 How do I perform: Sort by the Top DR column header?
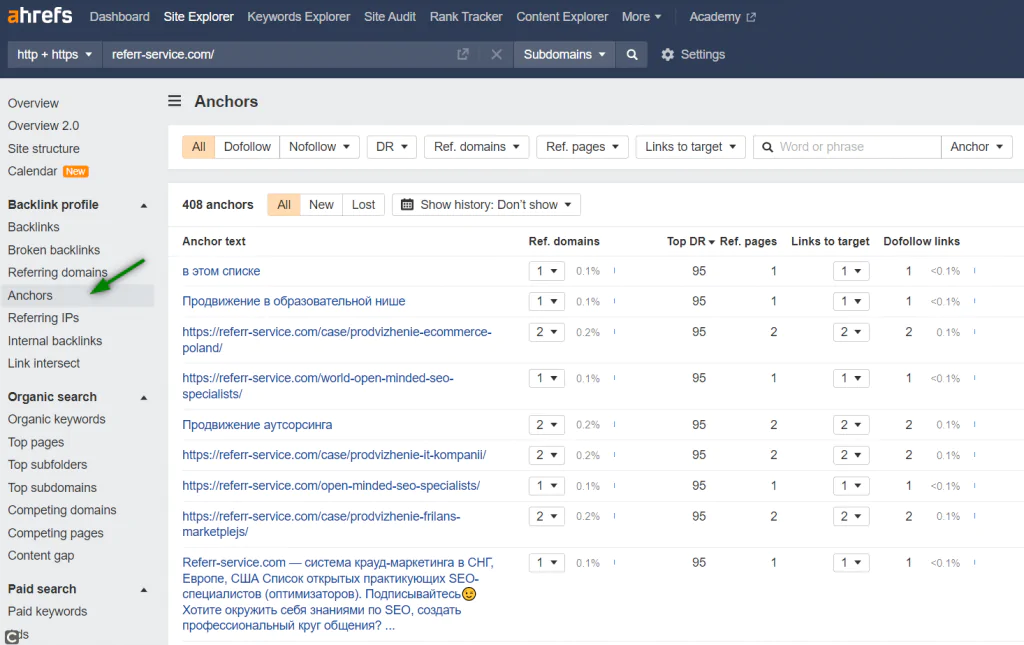[x=690, y=242]
